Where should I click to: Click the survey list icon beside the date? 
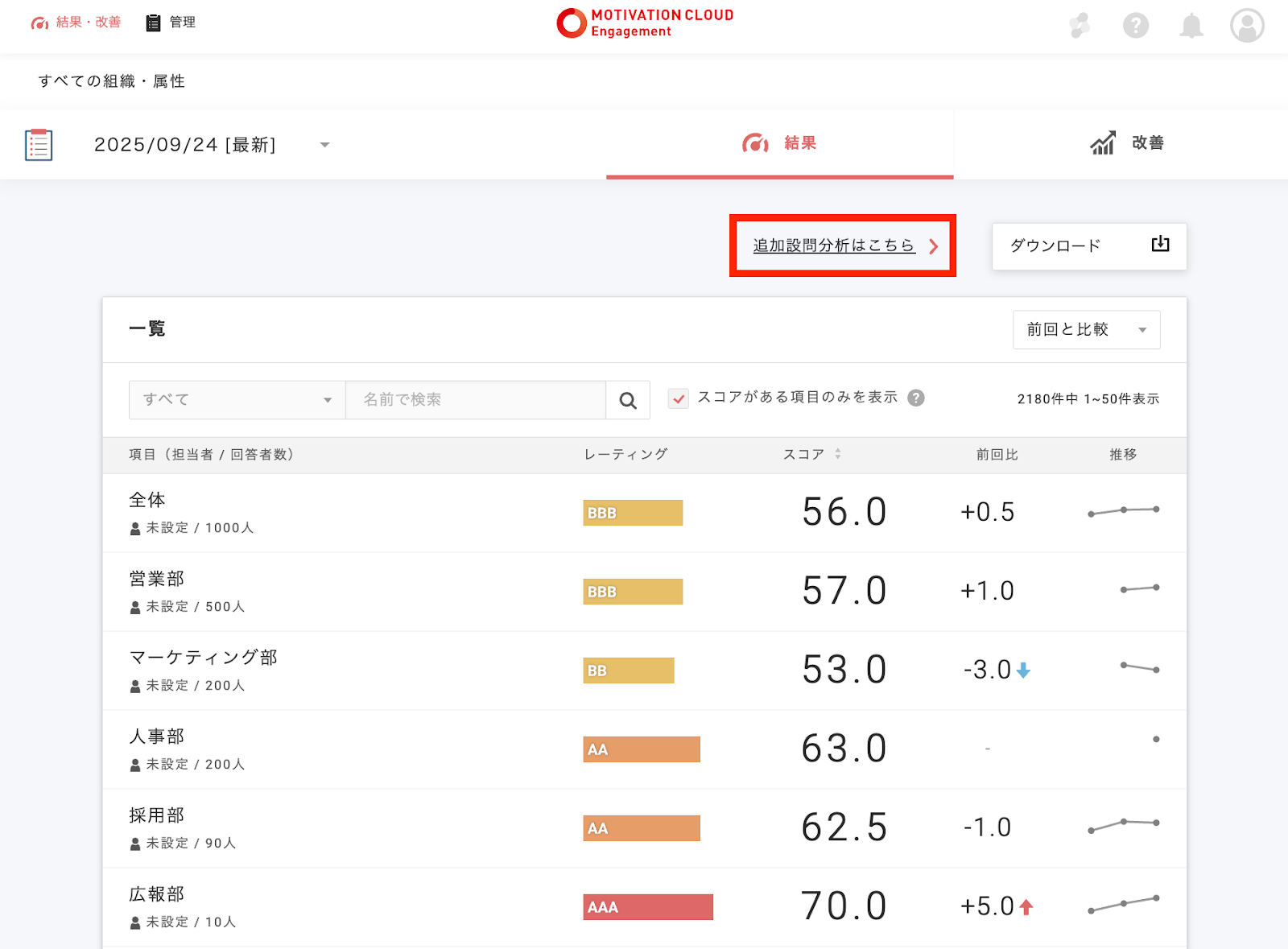click(x=39, y=145)
